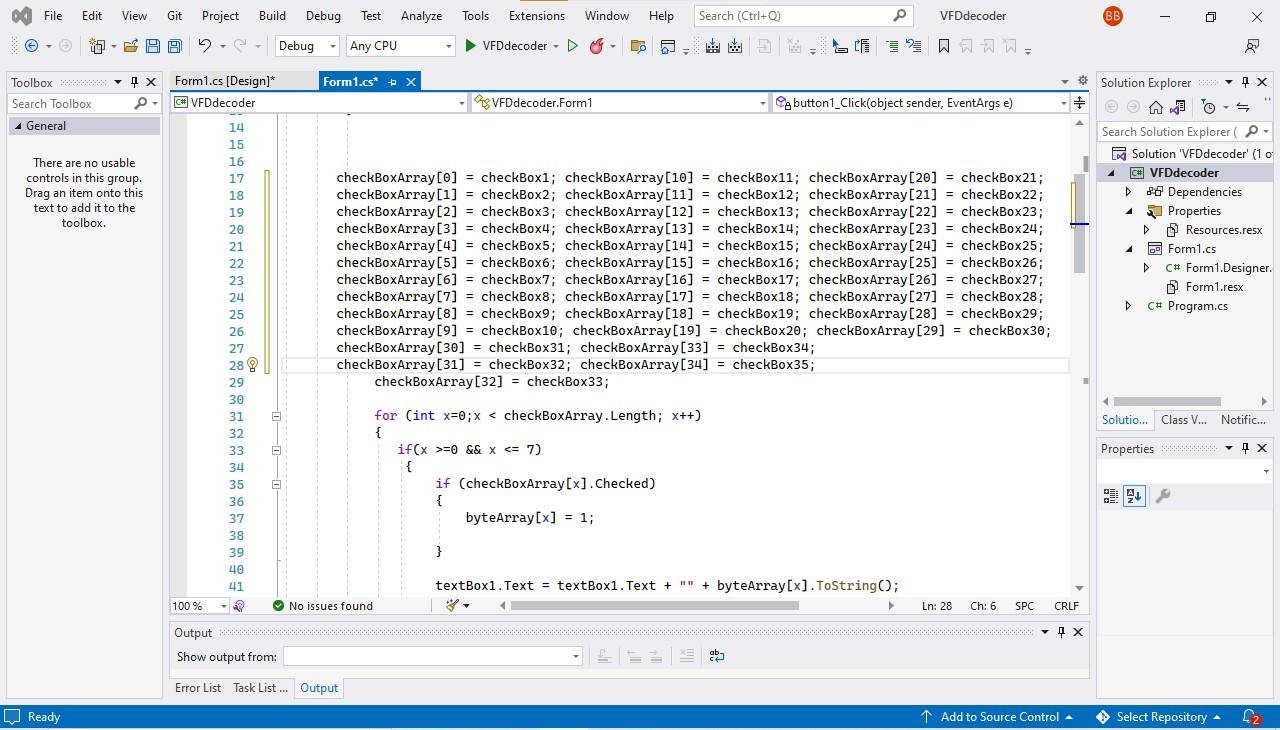Open the button1_Click member dropdown

coord(920,102)
